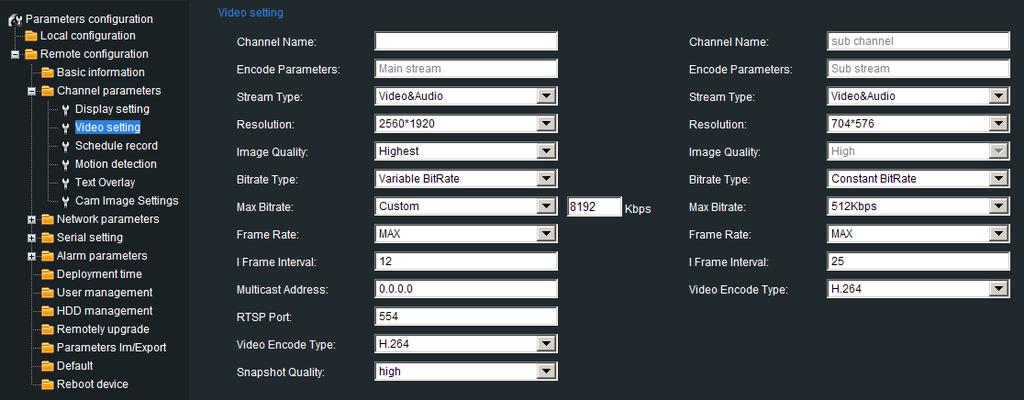Screen dimensions: 1024x400
Task: Collapse the Channel parameters tree node
Action: pos(31,92)
